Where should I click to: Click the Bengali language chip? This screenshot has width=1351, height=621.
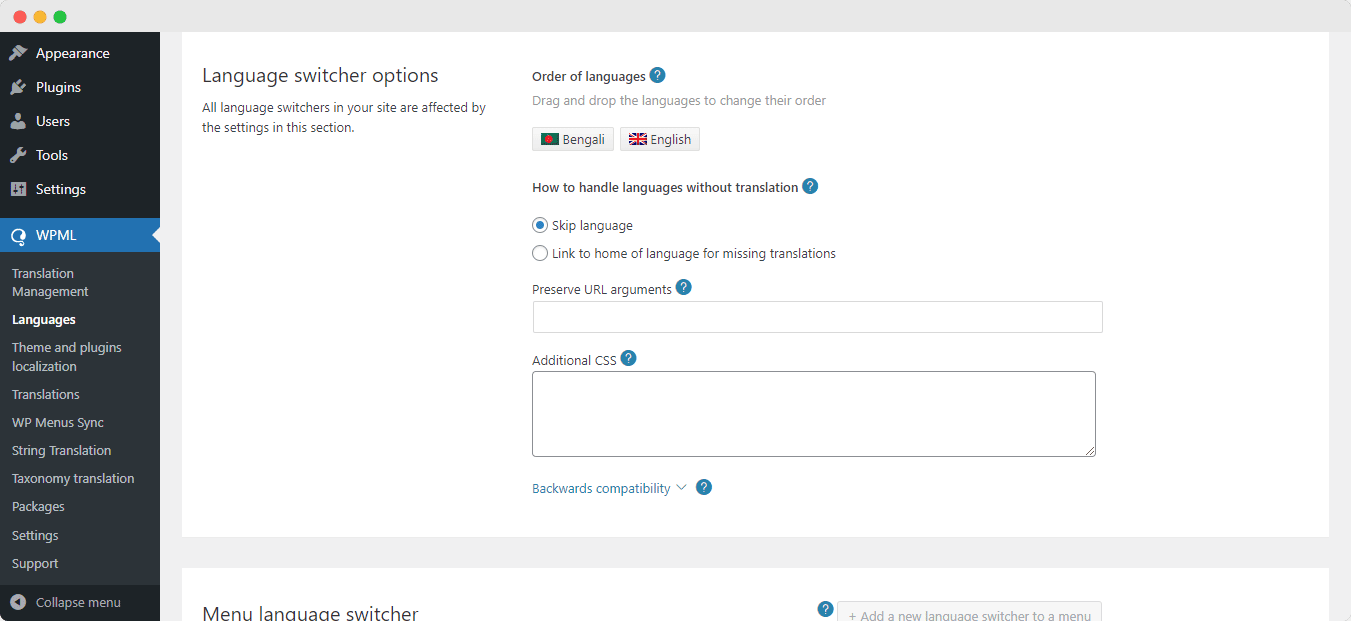click(x=573, y=139)
